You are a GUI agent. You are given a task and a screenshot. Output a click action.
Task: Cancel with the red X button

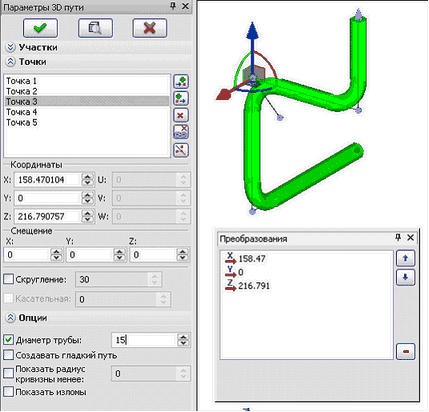pos(150,28)
